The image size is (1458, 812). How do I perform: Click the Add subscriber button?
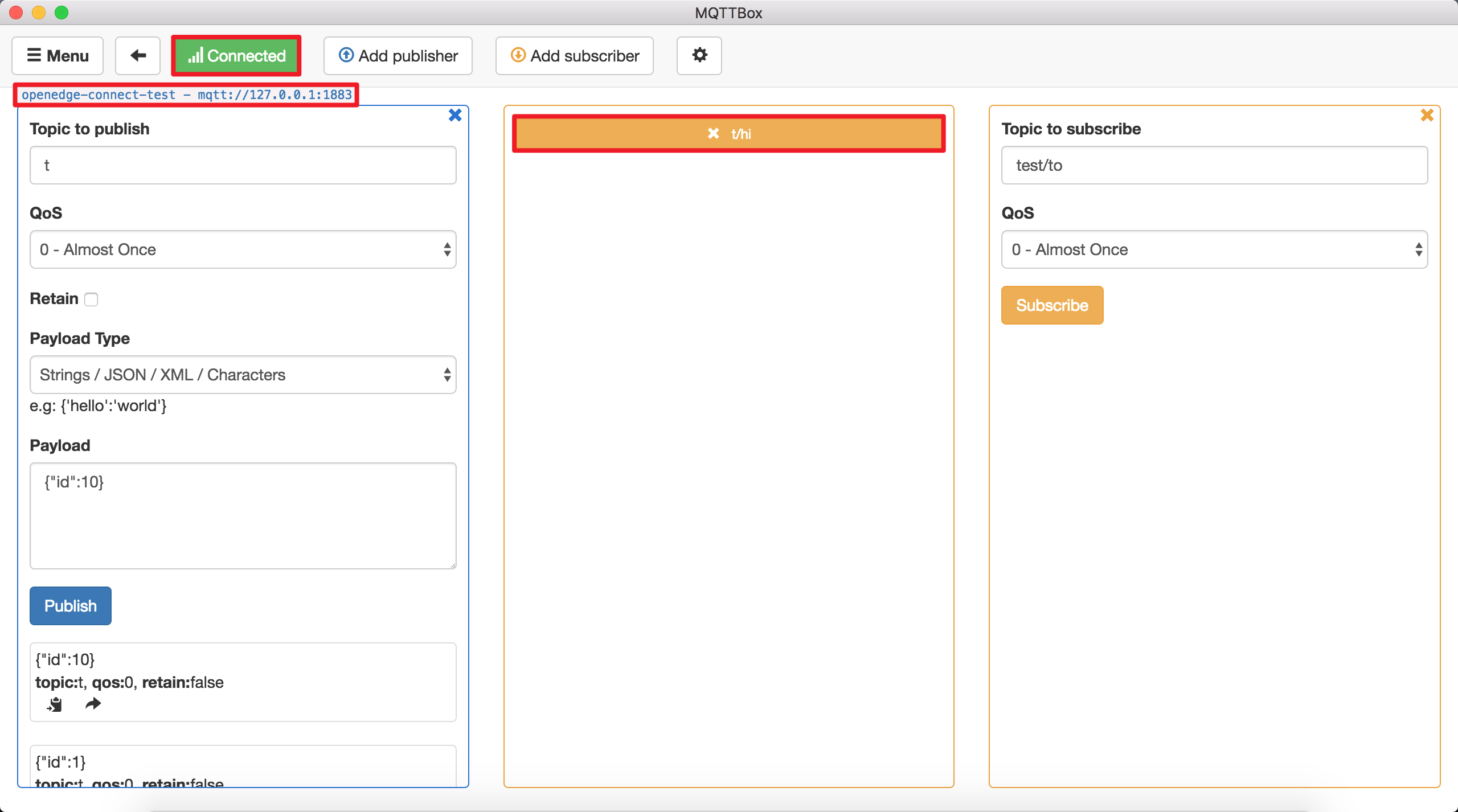(x=574, y=56)
